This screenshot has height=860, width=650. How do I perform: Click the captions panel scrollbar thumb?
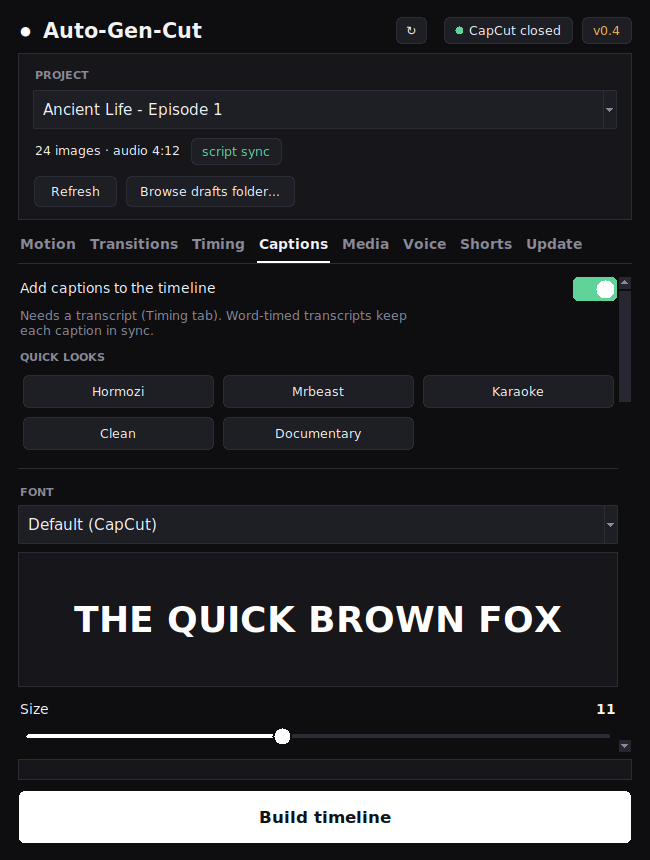pos(625,347)
